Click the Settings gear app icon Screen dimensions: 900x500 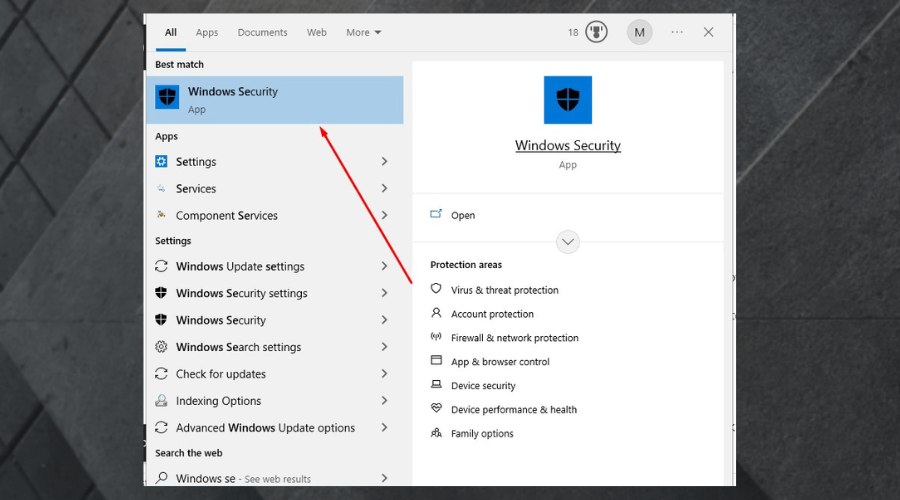tap(161, 161)
